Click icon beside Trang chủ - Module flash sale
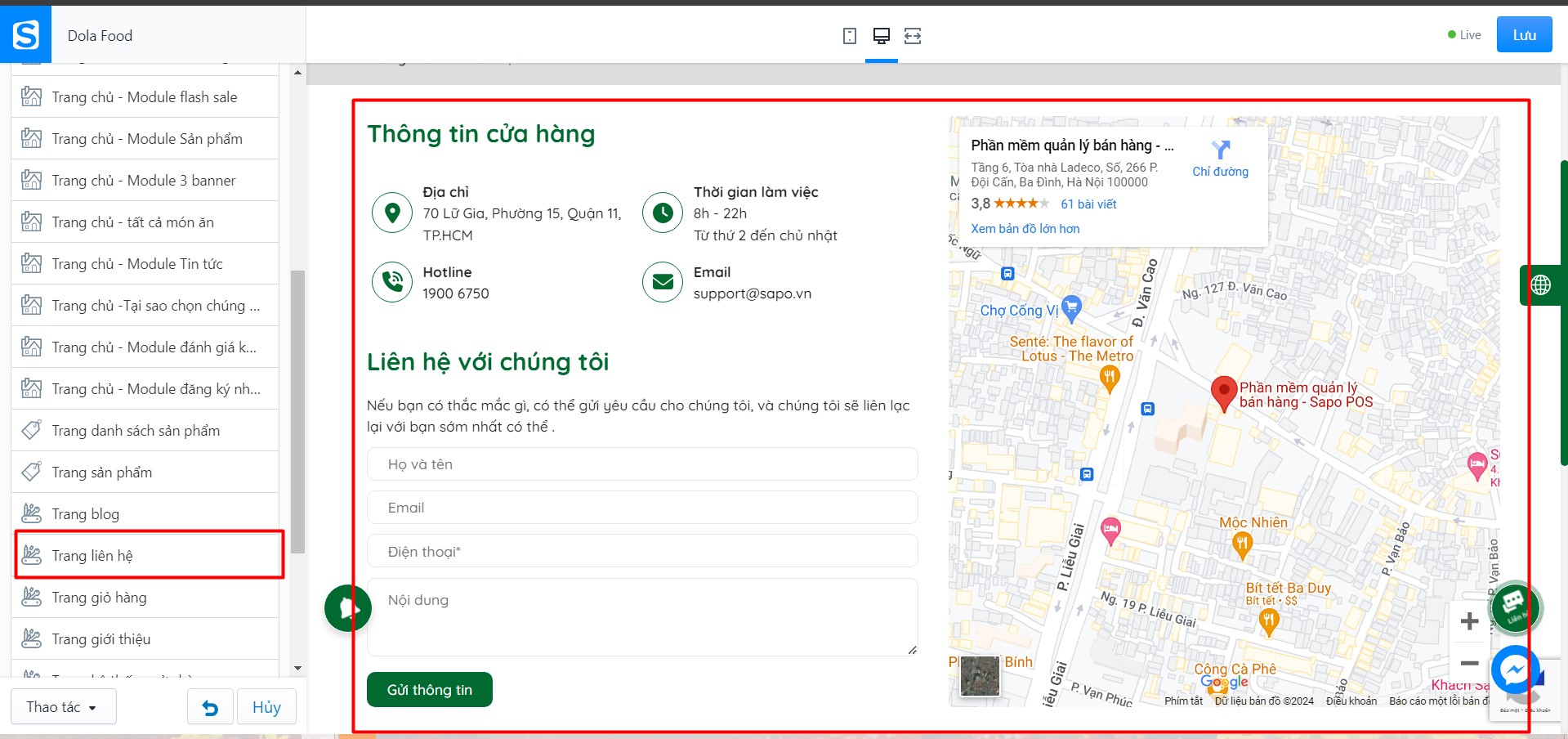The image size is (1568, 739). [x=31, y=96]
